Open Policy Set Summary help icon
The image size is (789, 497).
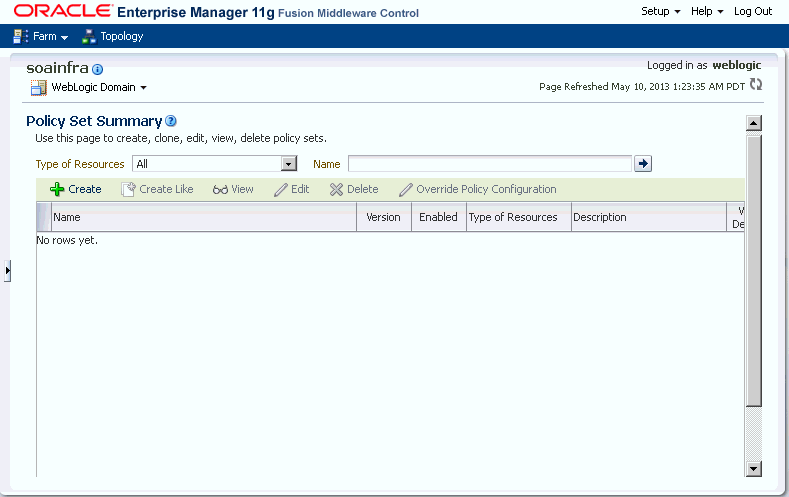click(171, 121)
